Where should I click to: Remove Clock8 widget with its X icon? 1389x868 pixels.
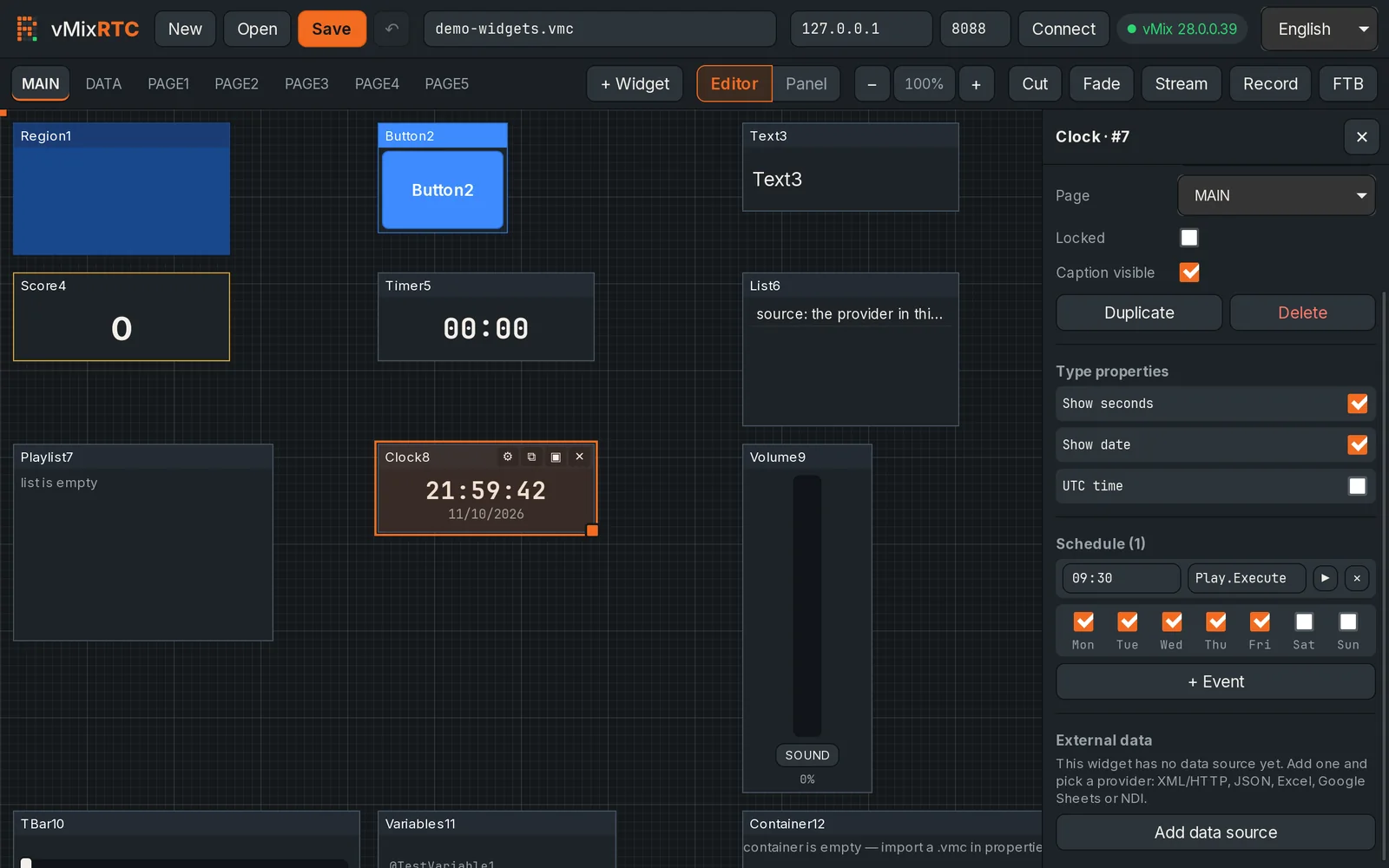point(580,457)
